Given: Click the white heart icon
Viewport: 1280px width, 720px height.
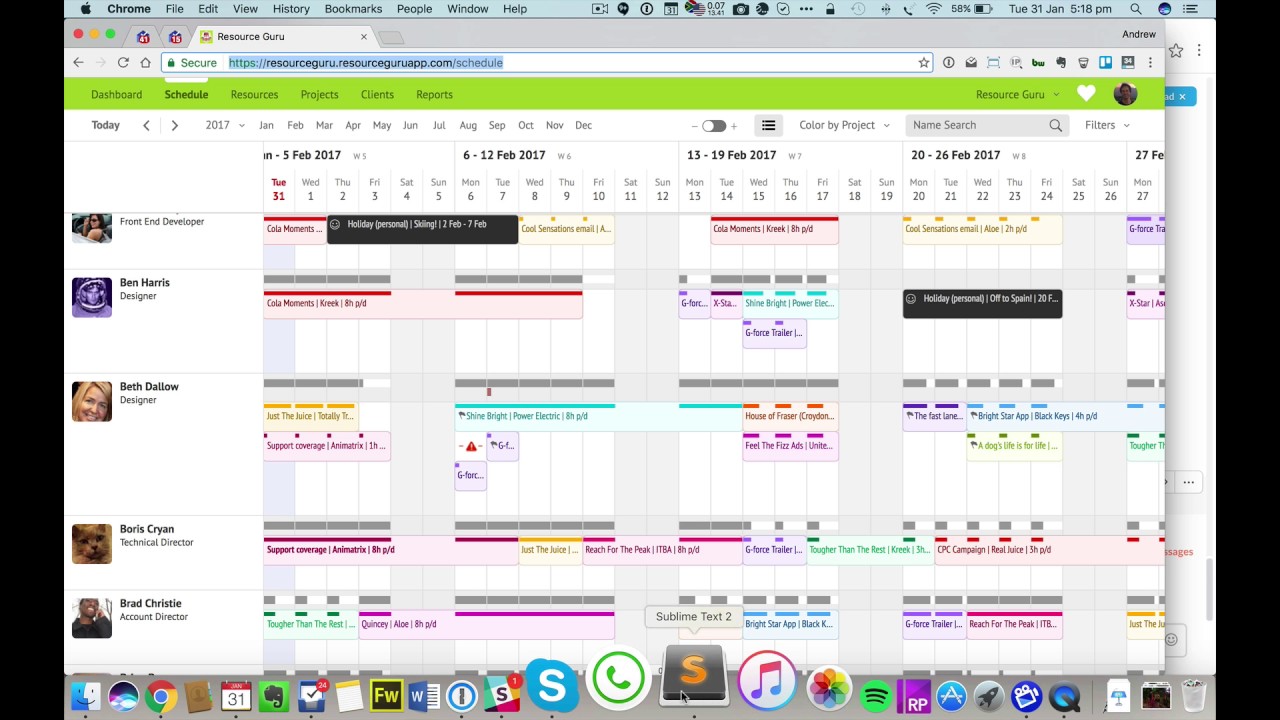Looking at the screenshot, I should click(1086, 94).
